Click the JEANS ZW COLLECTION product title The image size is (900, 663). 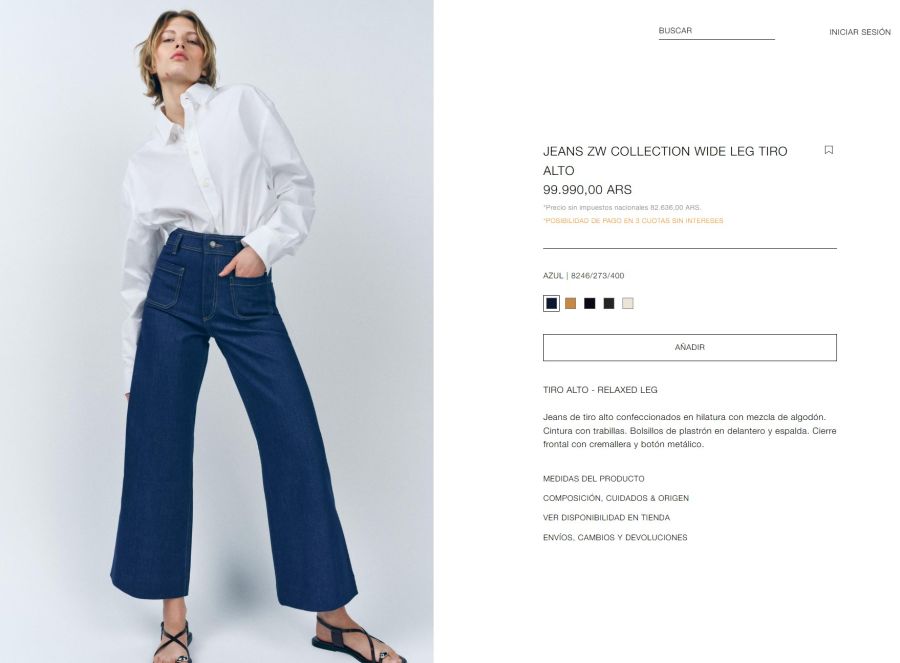click(x=665, y=161)
